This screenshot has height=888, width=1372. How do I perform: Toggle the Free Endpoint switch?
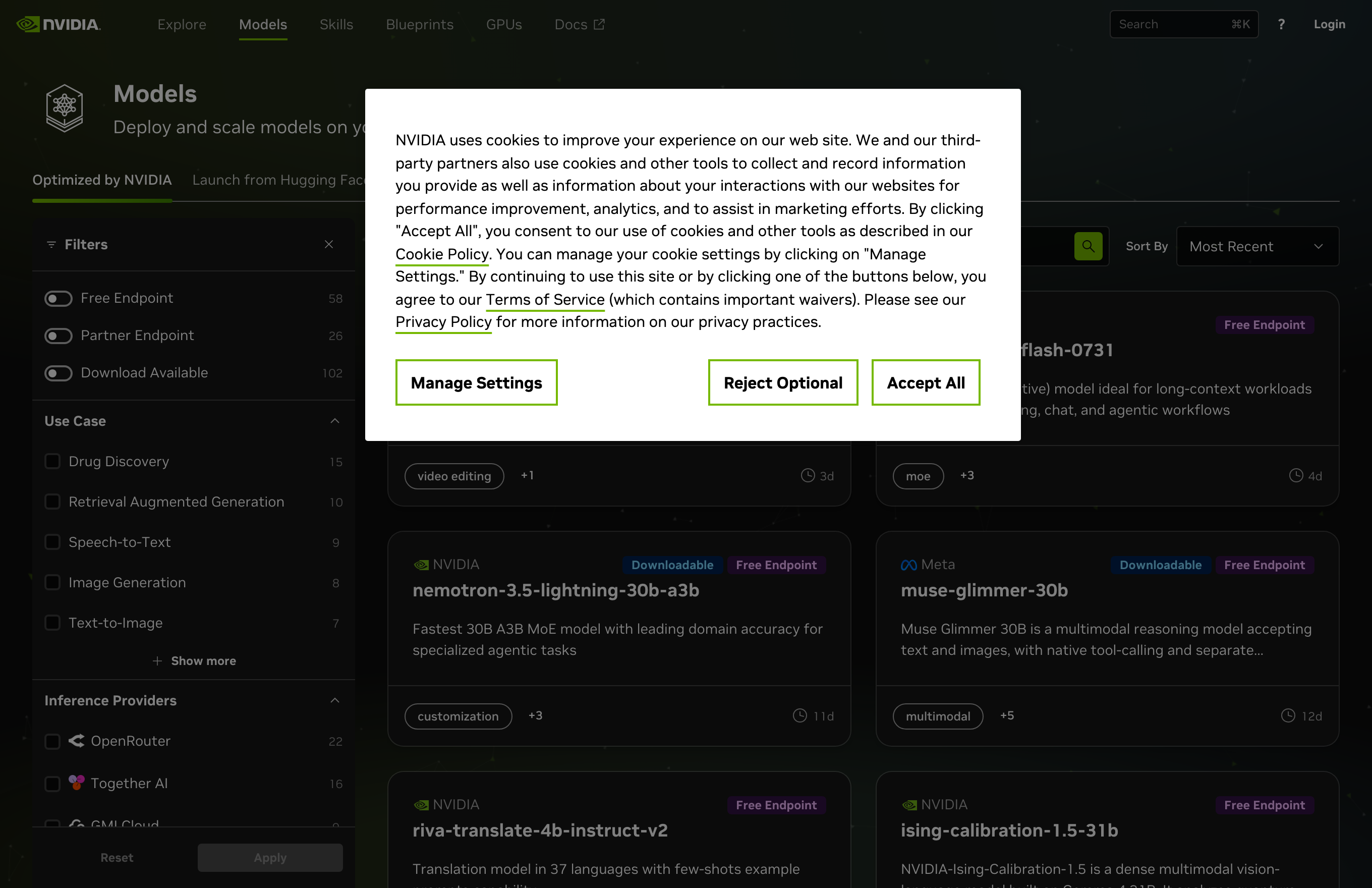coord(58,298)
